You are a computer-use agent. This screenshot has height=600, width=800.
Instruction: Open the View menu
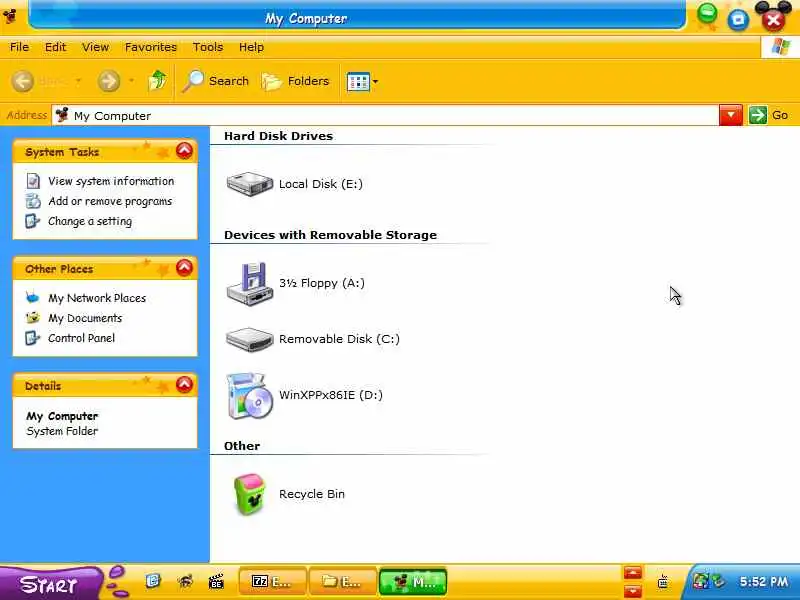[95, 47]
